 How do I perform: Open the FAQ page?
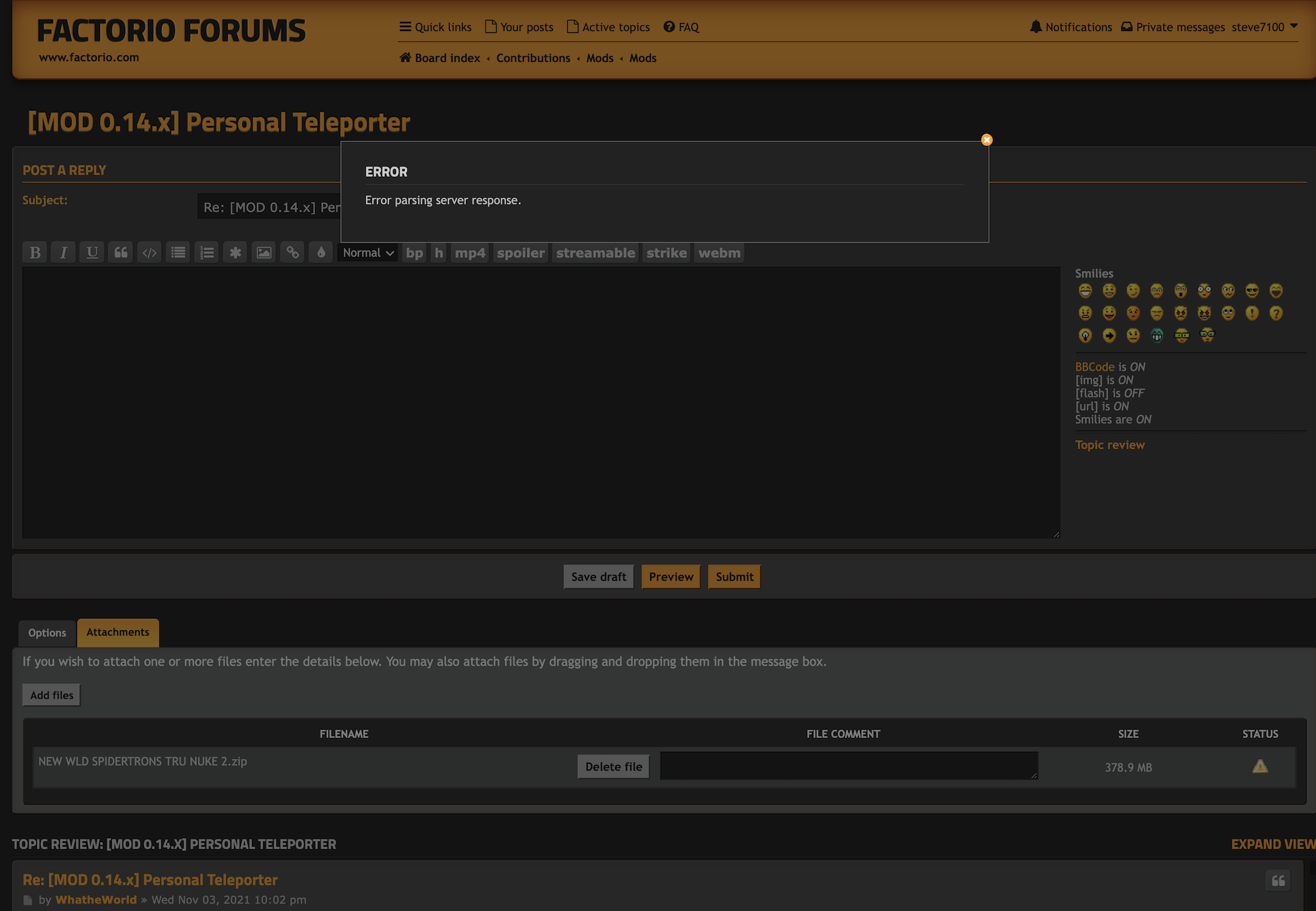[x=682, y=27]
